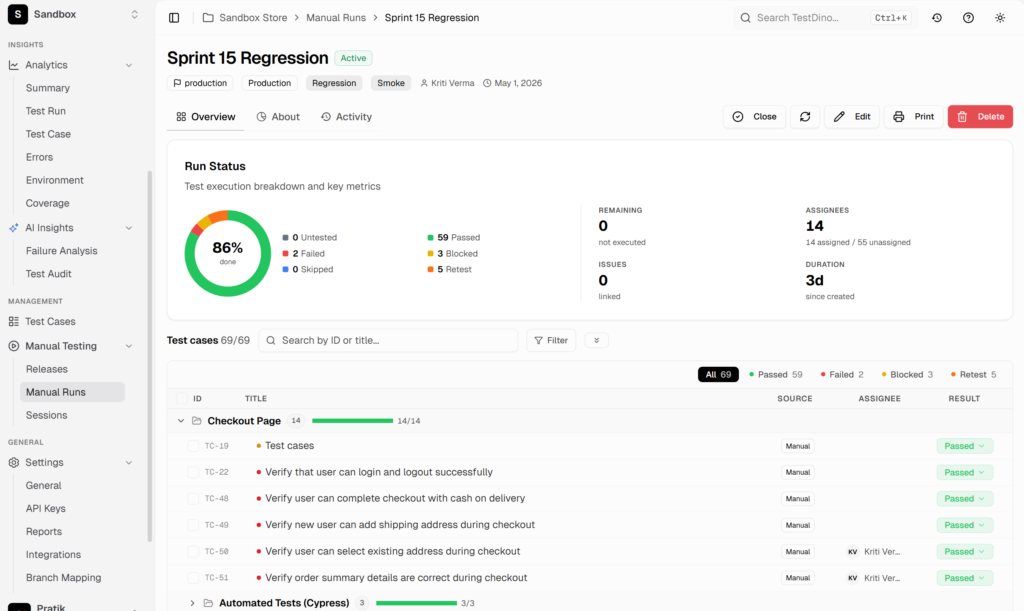Open Sessions in sidebar
The height and width of the screenshot is (611, 1024).
[x=46, y=415]
